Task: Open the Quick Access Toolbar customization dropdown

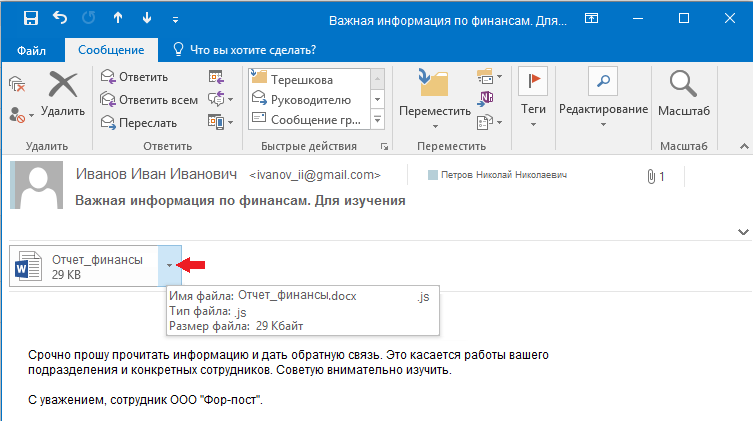Action: 175,20
